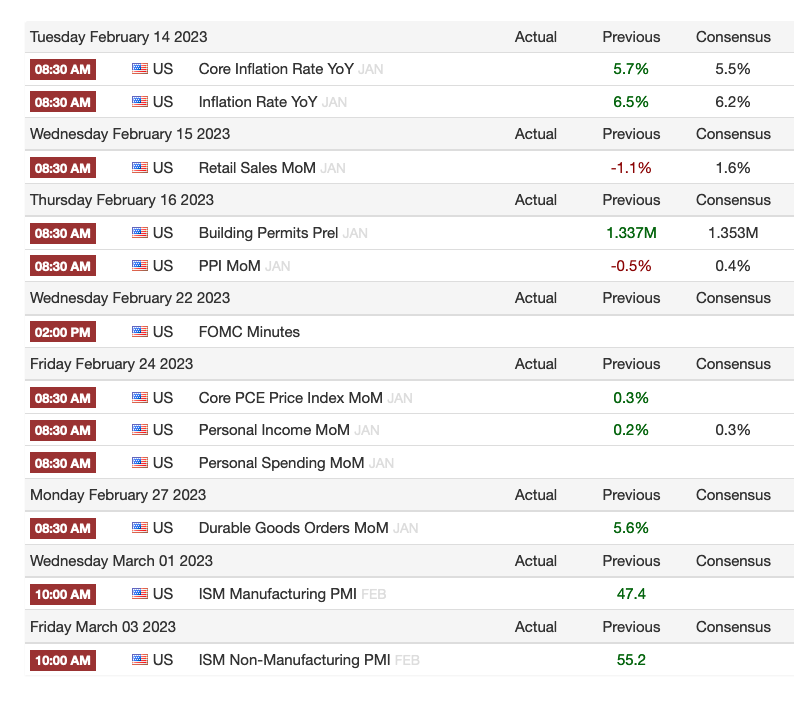Click US flag icon in Personal Income MoM row

coord(140,430)
